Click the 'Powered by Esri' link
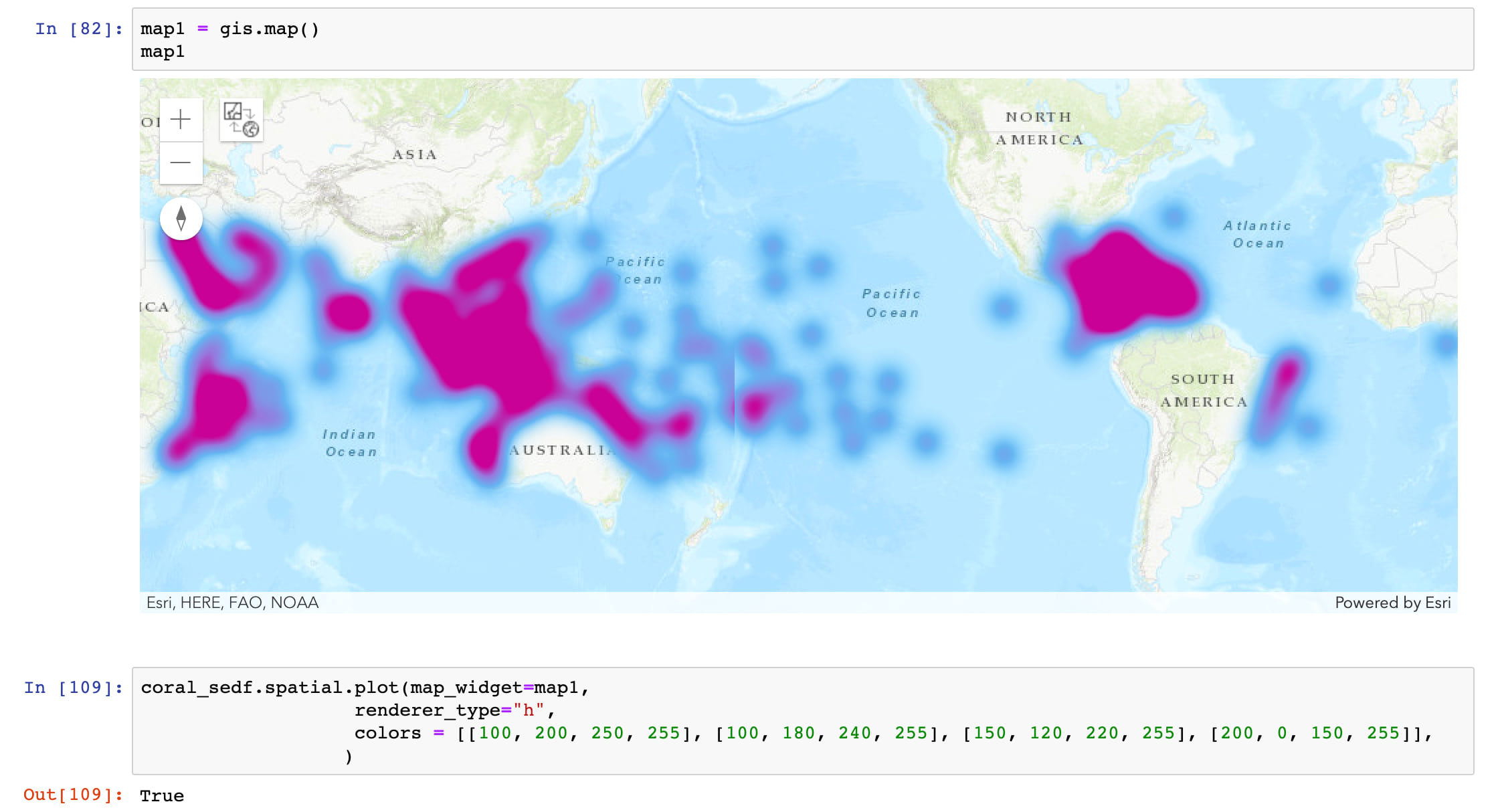1496x812 pixels. [x=1392, y=603]
